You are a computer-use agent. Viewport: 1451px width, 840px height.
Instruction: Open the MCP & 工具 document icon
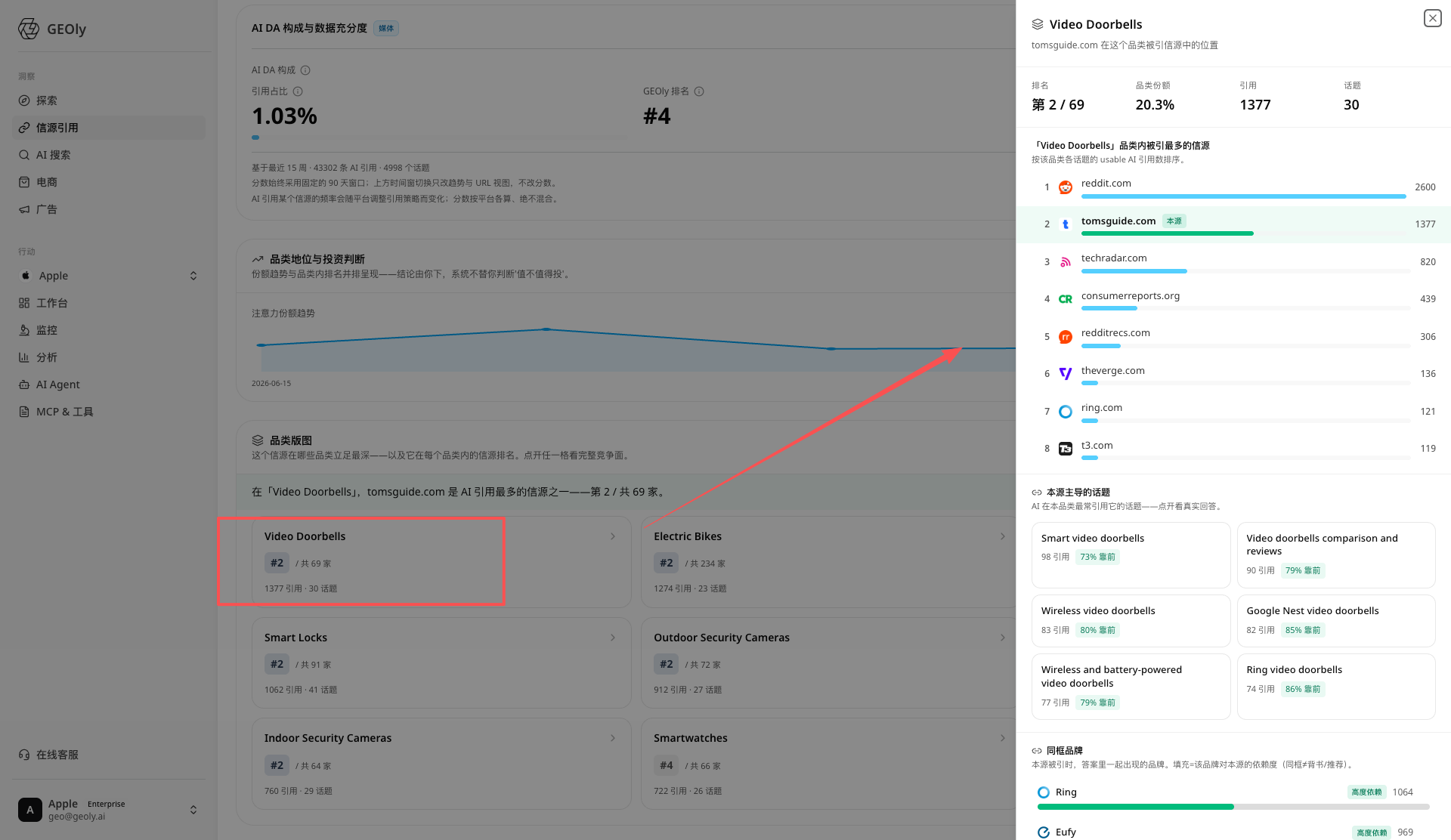point(24,412)
